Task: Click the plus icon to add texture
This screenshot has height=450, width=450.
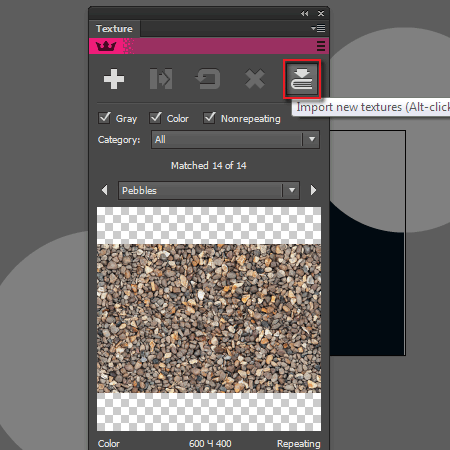Action: pos(114,79)
